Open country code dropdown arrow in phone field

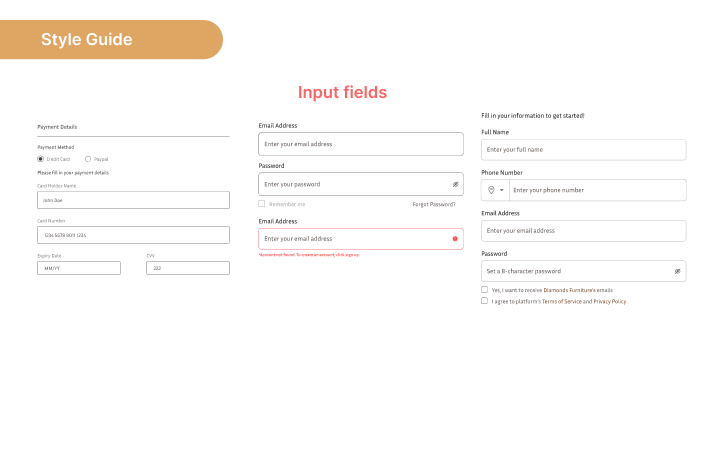click(502, 190)
